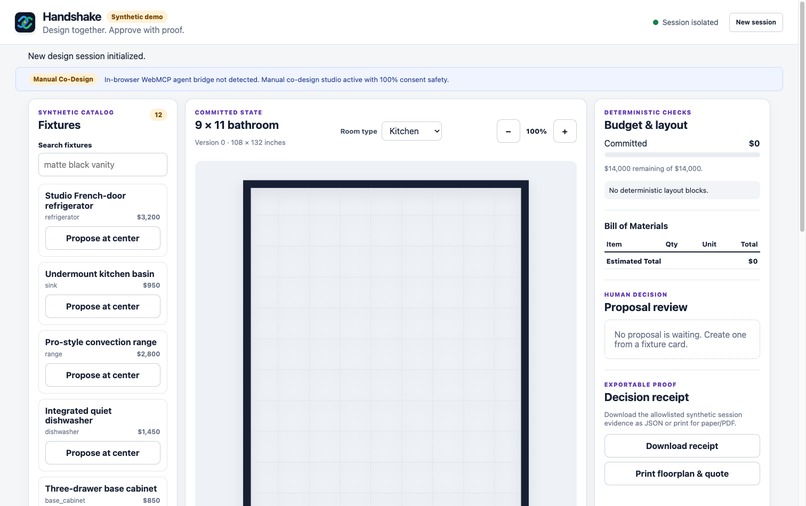The image size is (806, 506).
Task: Click the $850 base cabinet price
Action: pos(152,500)
